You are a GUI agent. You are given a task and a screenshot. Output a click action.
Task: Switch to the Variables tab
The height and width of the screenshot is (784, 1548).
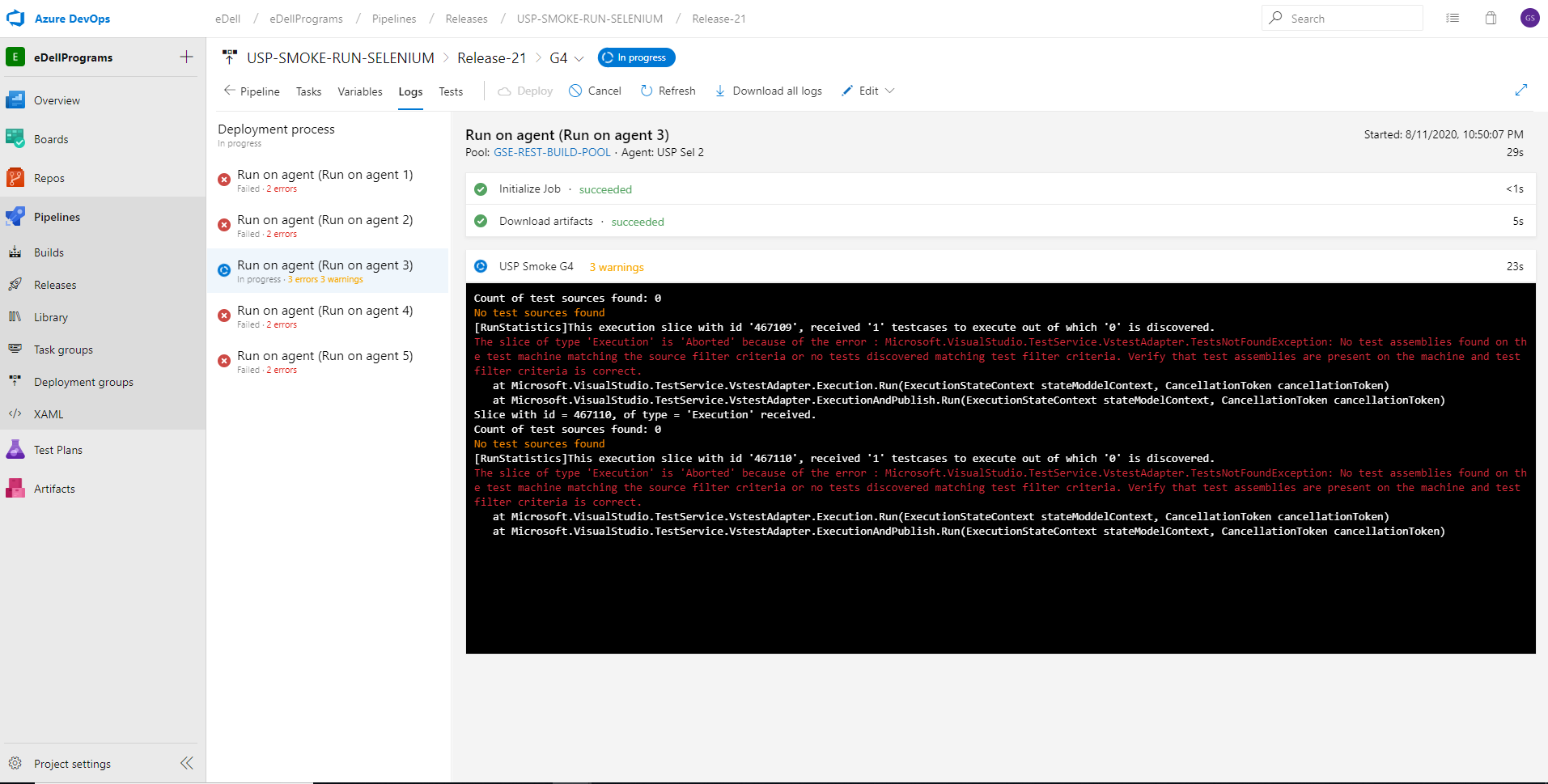tap(359, 91)
